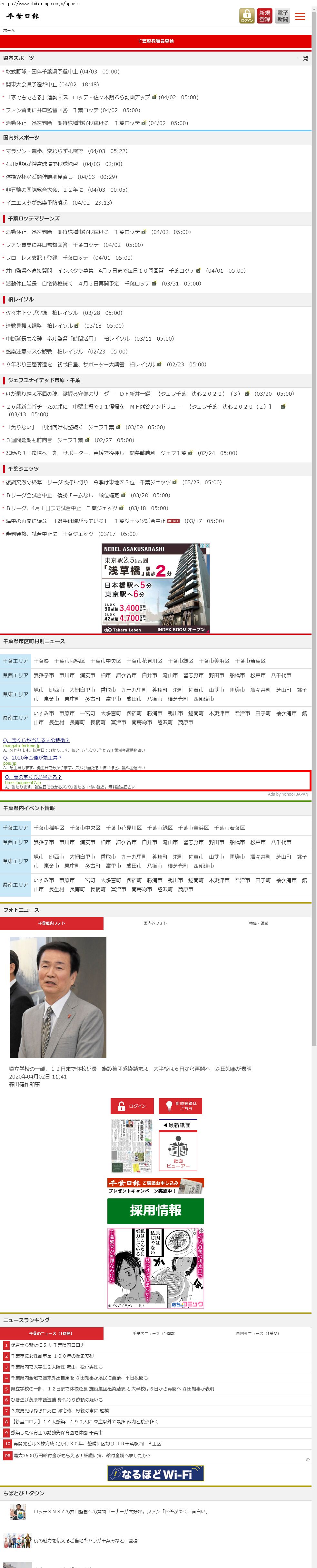
Task: Select 旭市 in 市区町村別ニュース
Action: pyautogui.click(x=38, y=690)
